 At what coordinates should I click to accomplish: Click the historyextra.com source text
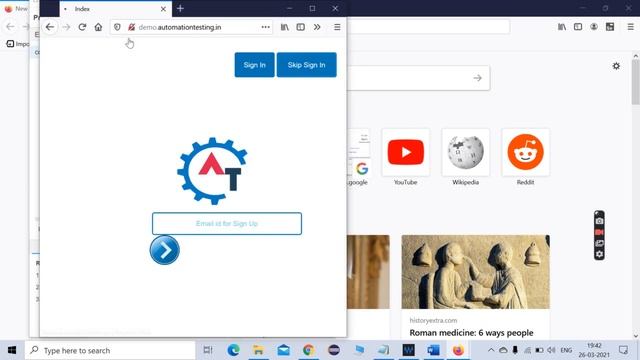[433, 320]
